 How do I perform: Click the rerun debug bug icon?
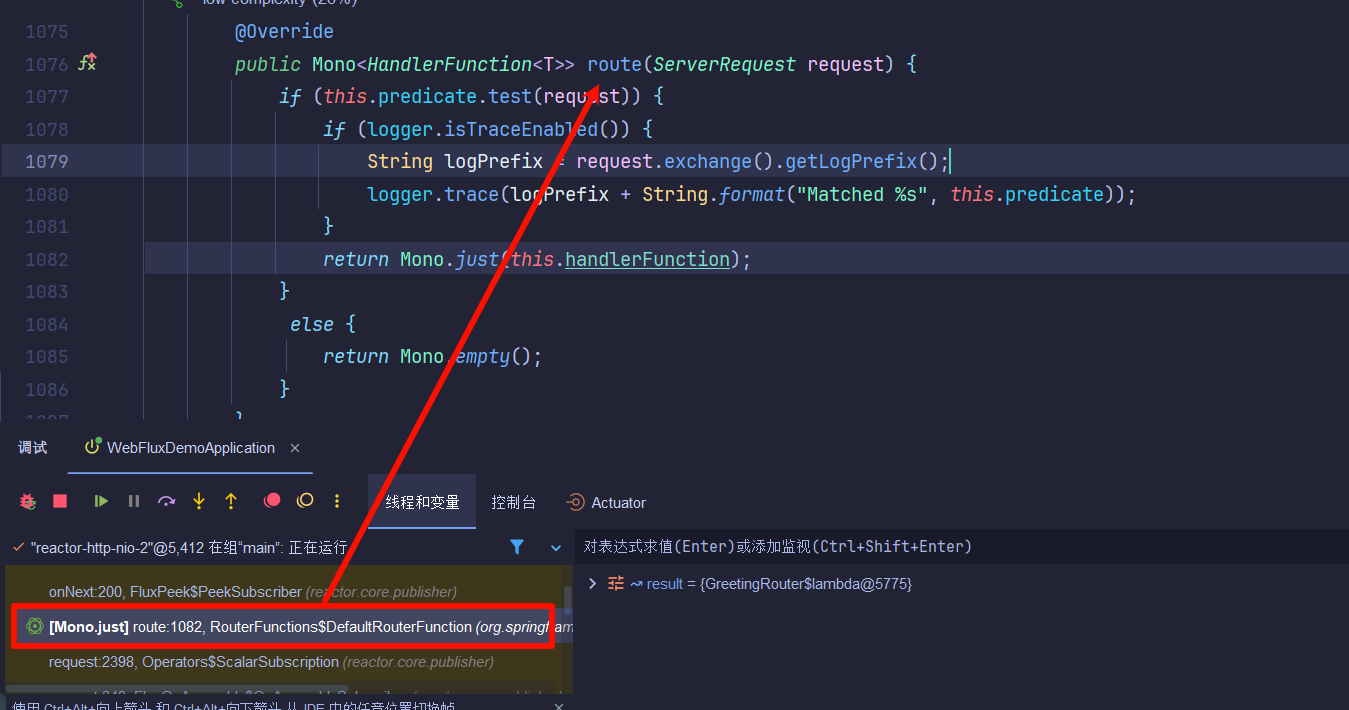pos(28,501)
